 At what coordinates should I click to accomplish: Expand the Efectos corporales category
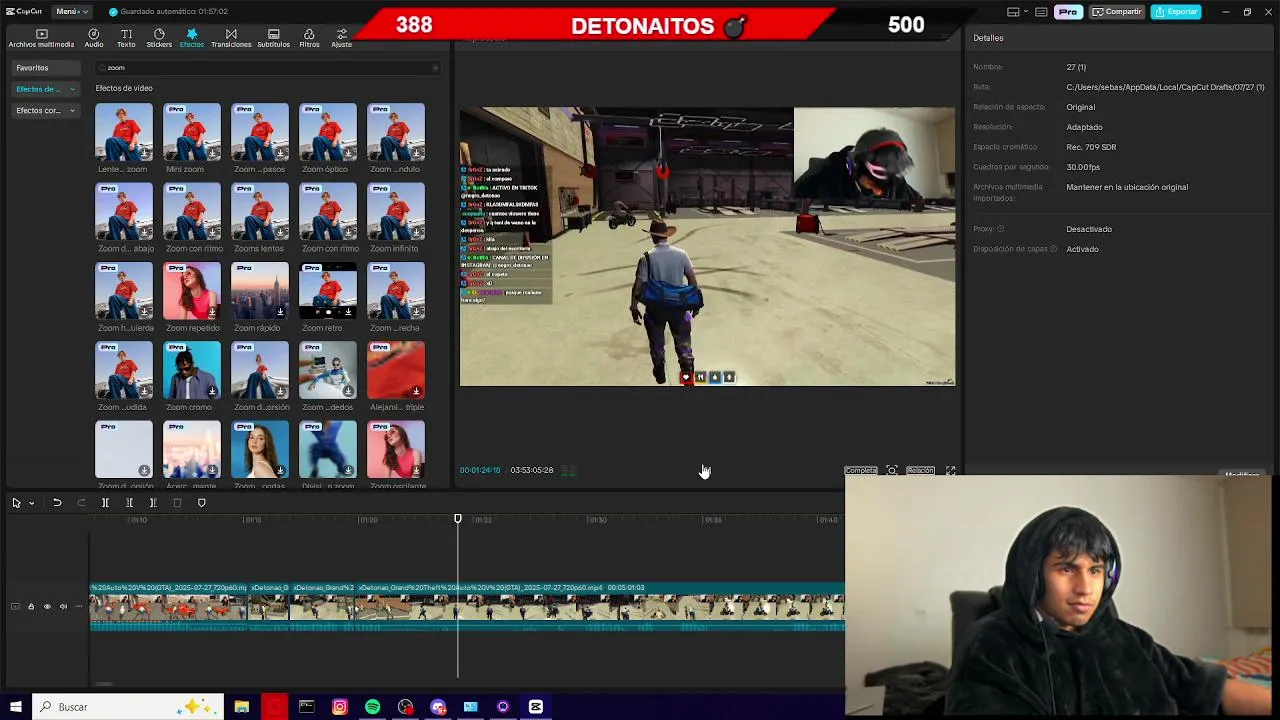[45, 111]
